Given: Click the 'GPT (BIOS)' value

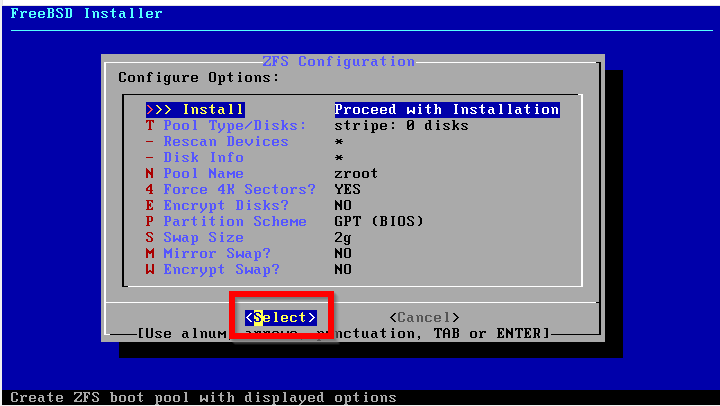Looking at the screenshot, I should tap(379, 222).
